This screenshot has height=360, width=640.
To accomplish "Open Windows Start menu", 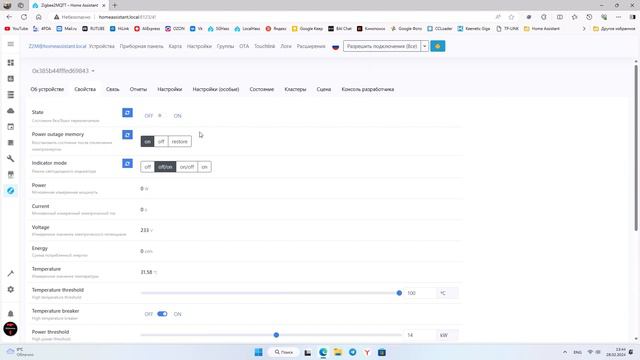I will [x=259, y=352].
